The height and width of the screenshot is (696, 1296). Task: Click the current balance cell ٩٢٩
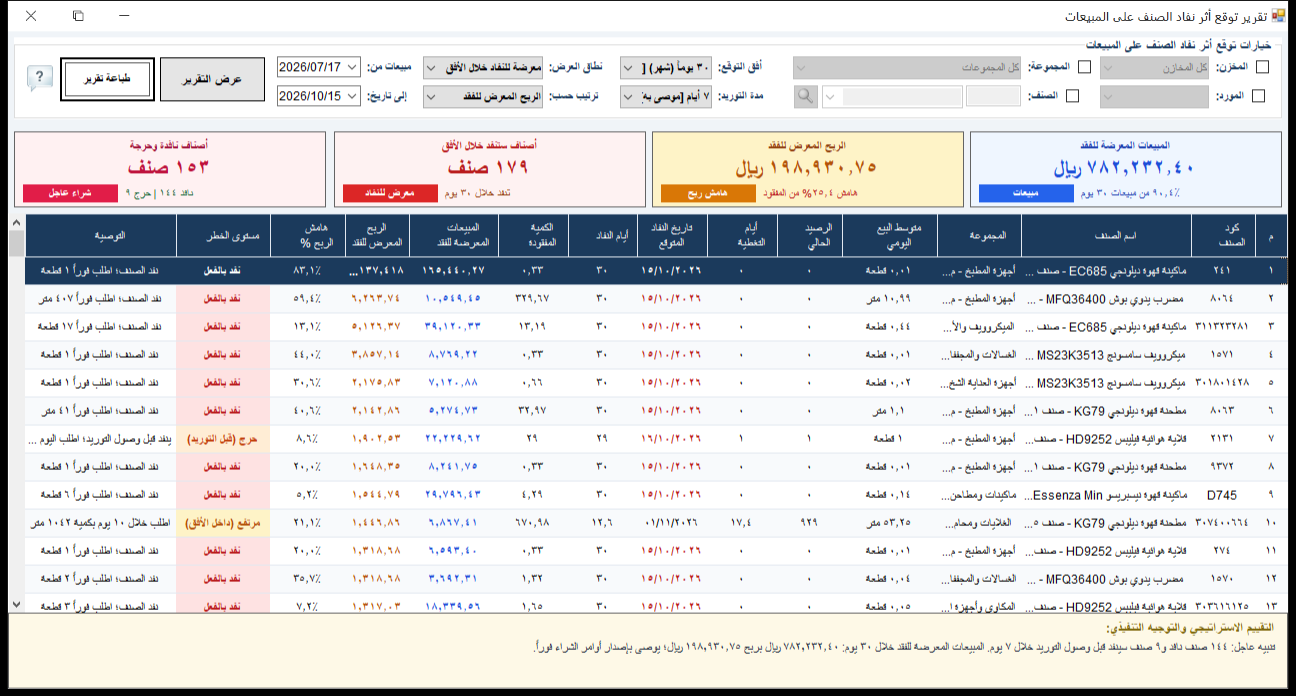[x=808, y=522]
